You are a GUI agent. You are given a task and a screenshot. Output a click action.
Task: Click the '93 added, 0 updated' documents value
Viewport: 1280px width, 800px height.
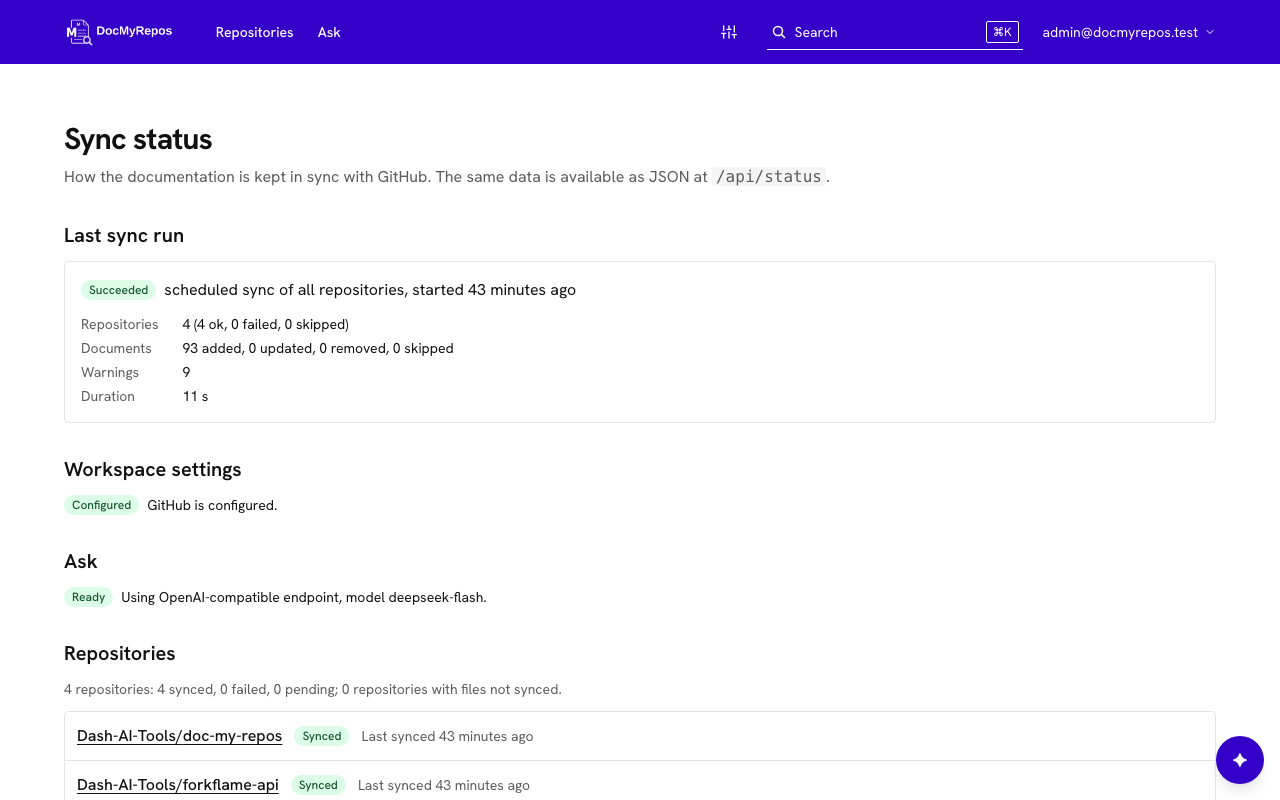click(x=318, y=348)
